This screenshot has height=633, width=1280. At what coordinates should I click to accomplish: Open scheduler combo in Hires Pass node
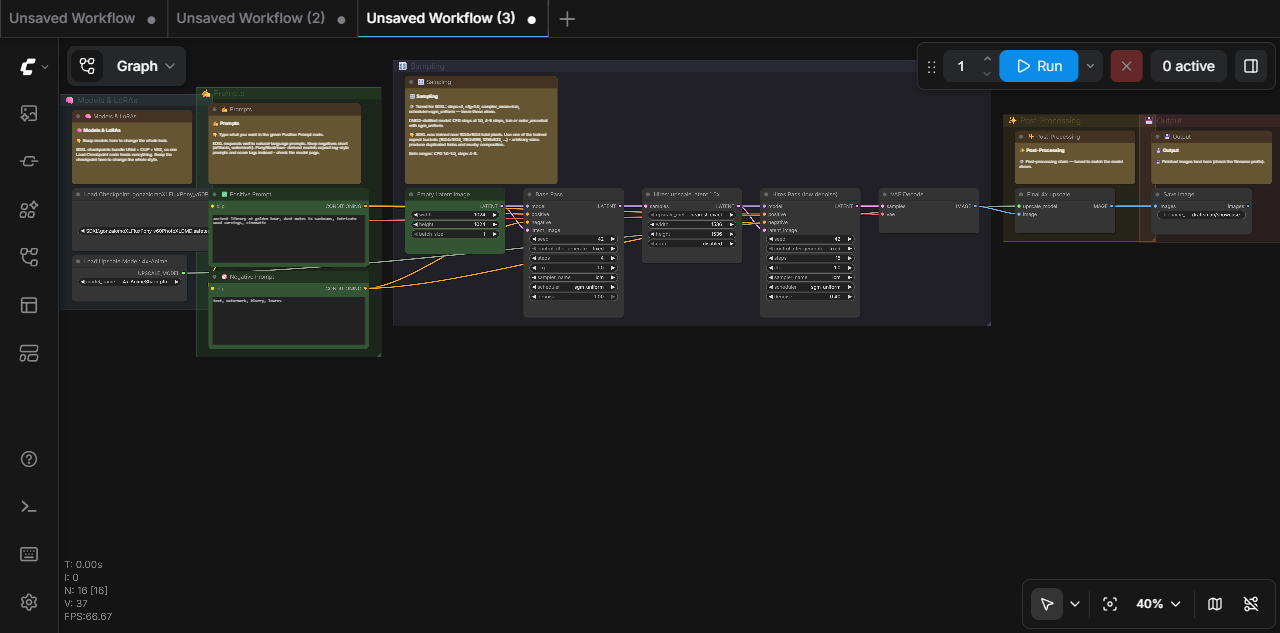click(x=809, y=287)
